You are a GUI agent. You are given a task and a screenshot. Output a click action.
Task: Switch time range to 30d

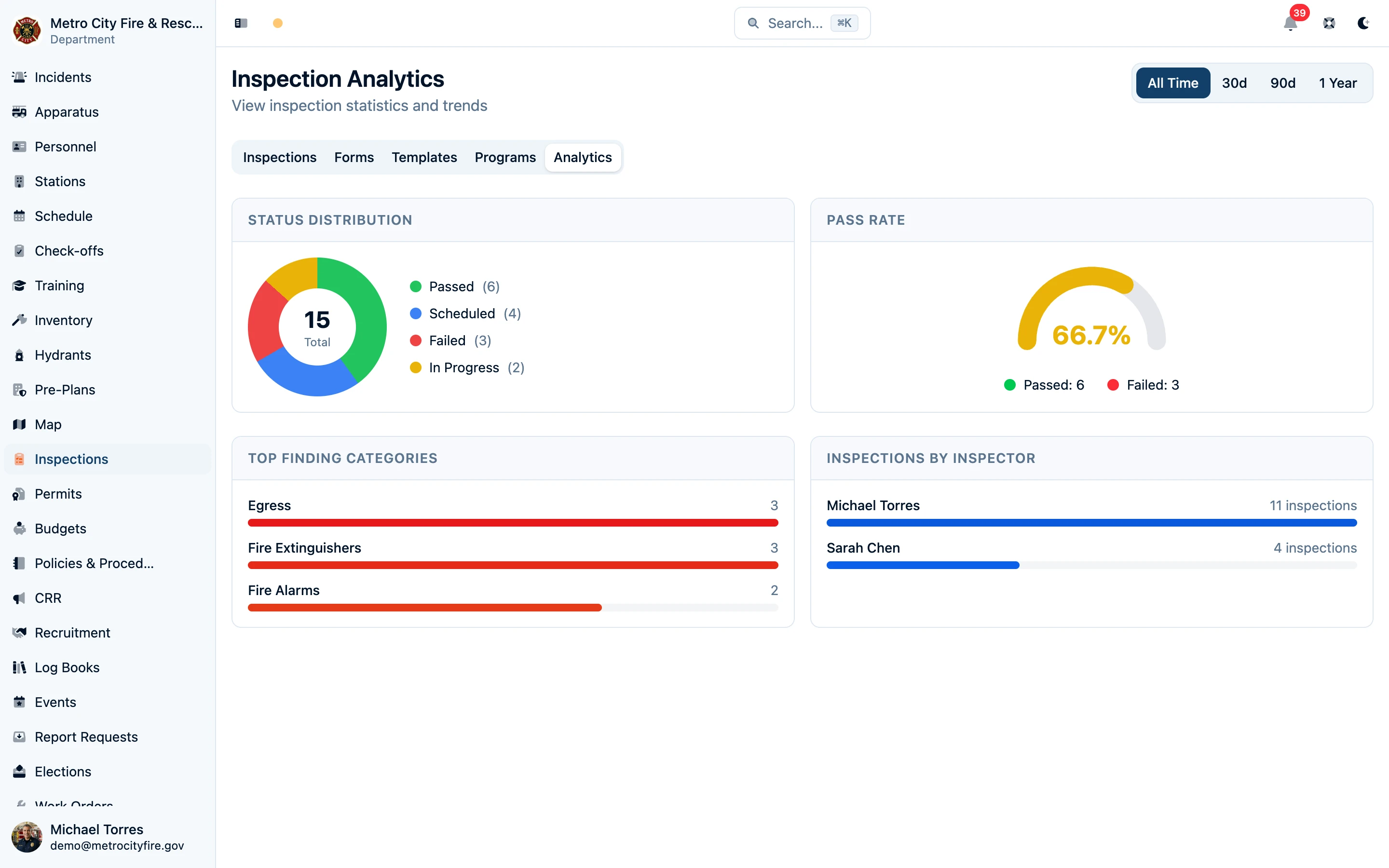(x=1234, y=83)
